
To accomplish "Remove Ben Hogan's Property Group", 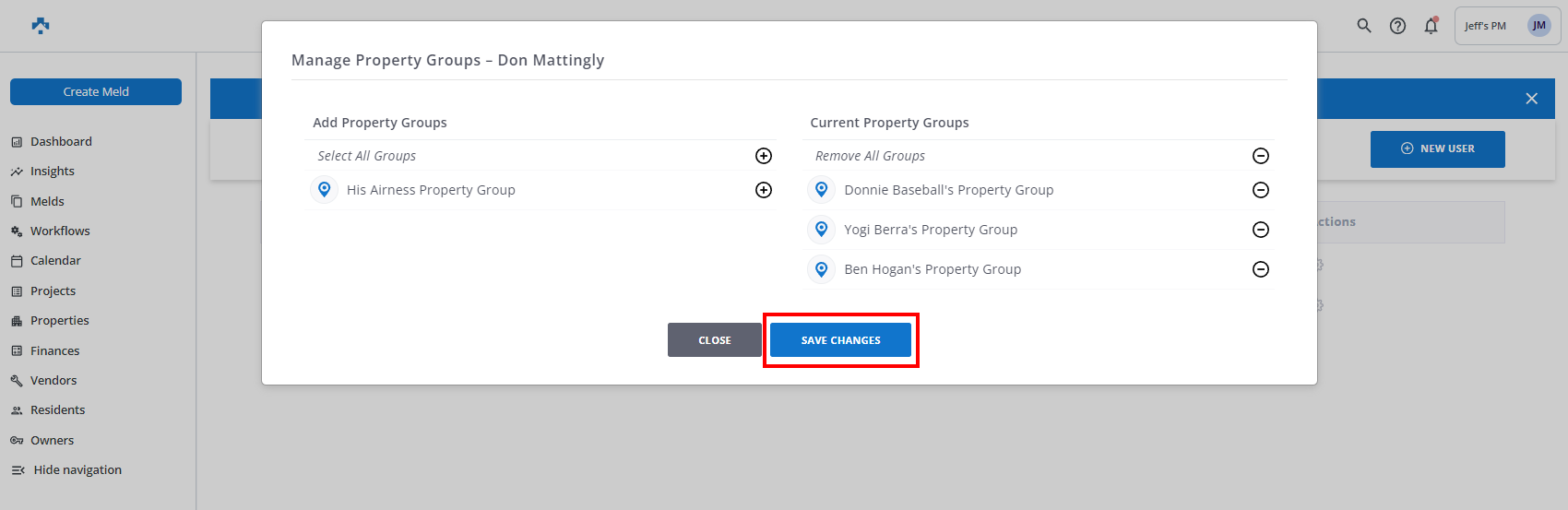I will (x=1261, y=269).
